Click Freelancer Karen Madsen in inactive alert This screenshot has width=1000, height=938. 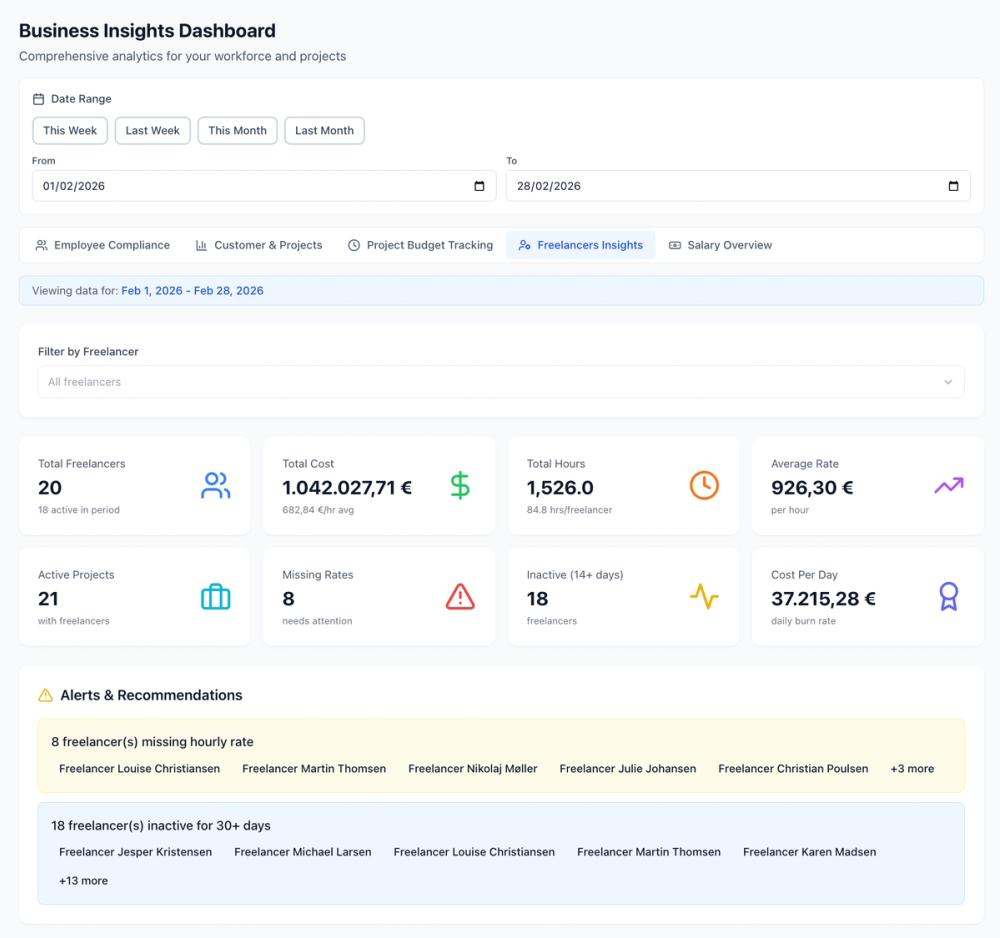pyautogui.click(x=809, y=852)
